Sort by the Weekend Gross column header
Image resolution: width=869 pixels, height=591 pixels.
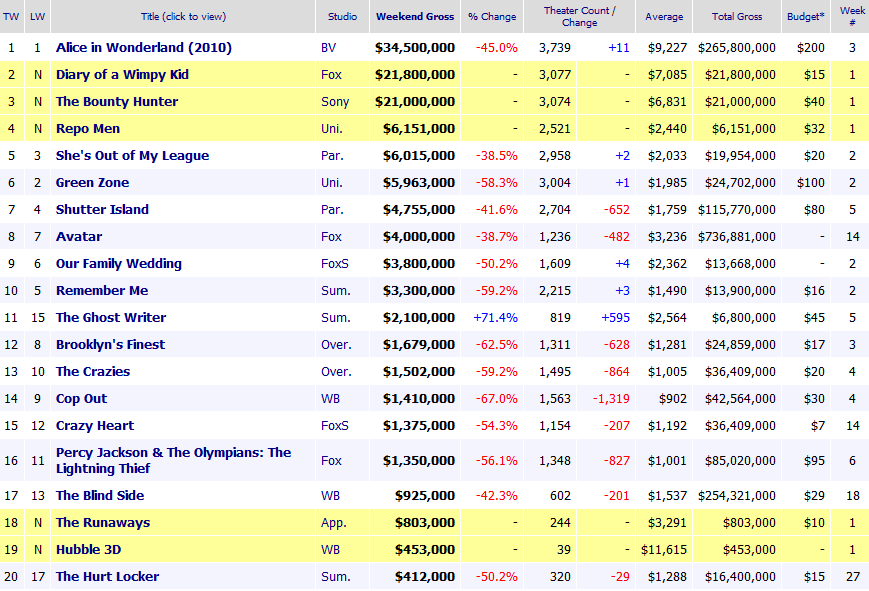(415, 17)
